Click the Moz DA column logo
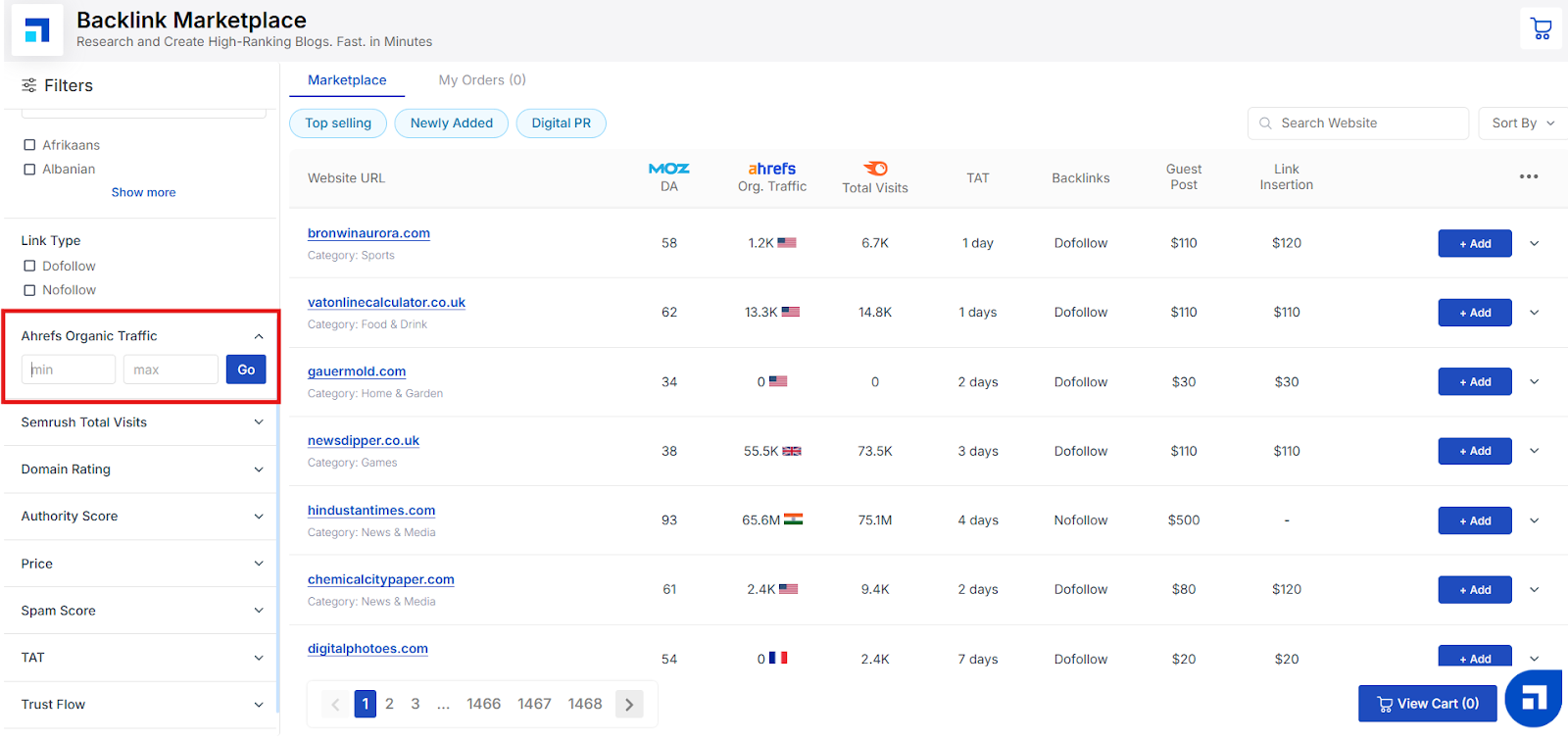The width and height of the screenshot is (1568, 741). (669, 169)
